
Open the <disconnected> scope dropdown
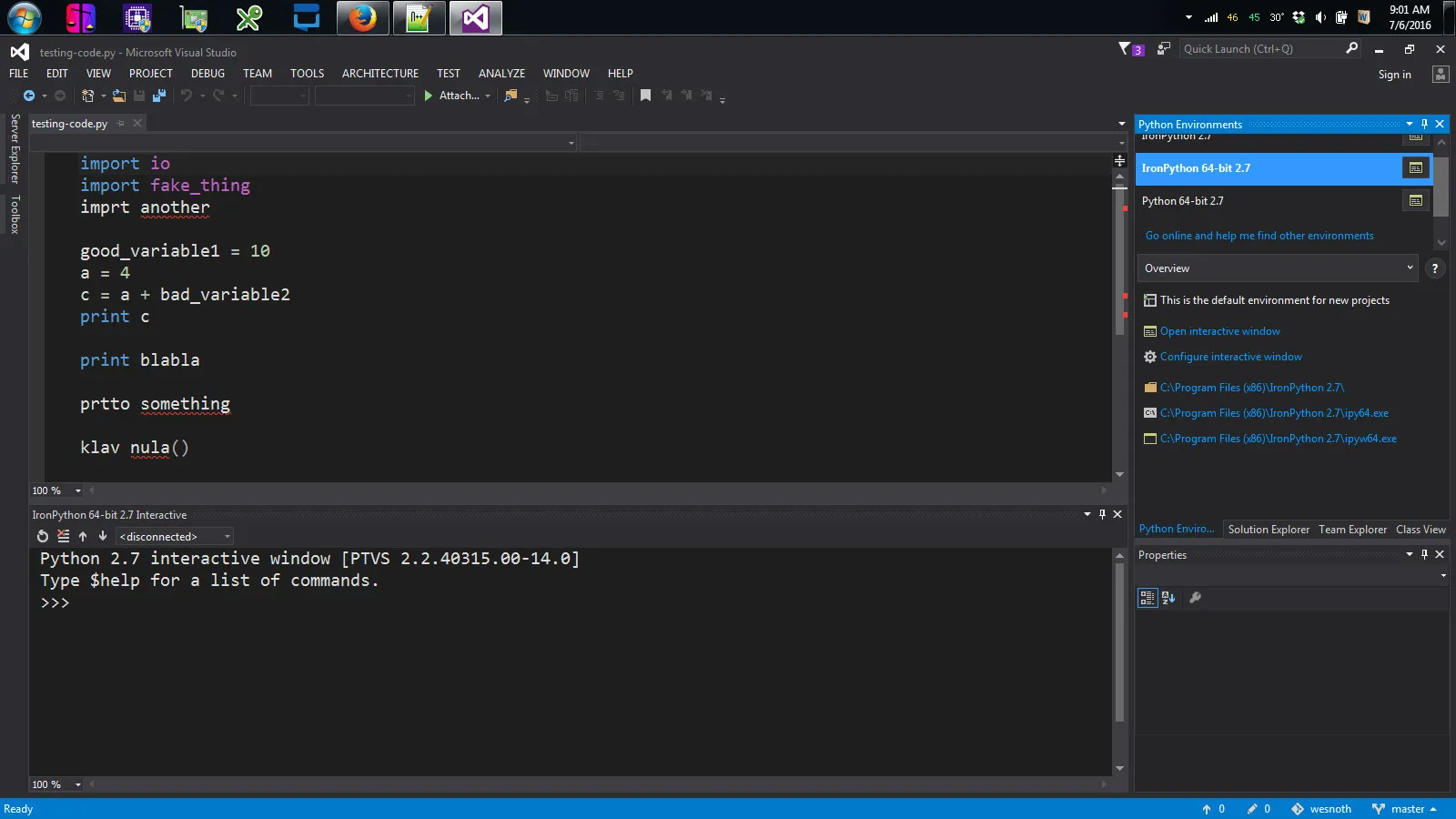[x=175, y=537]
